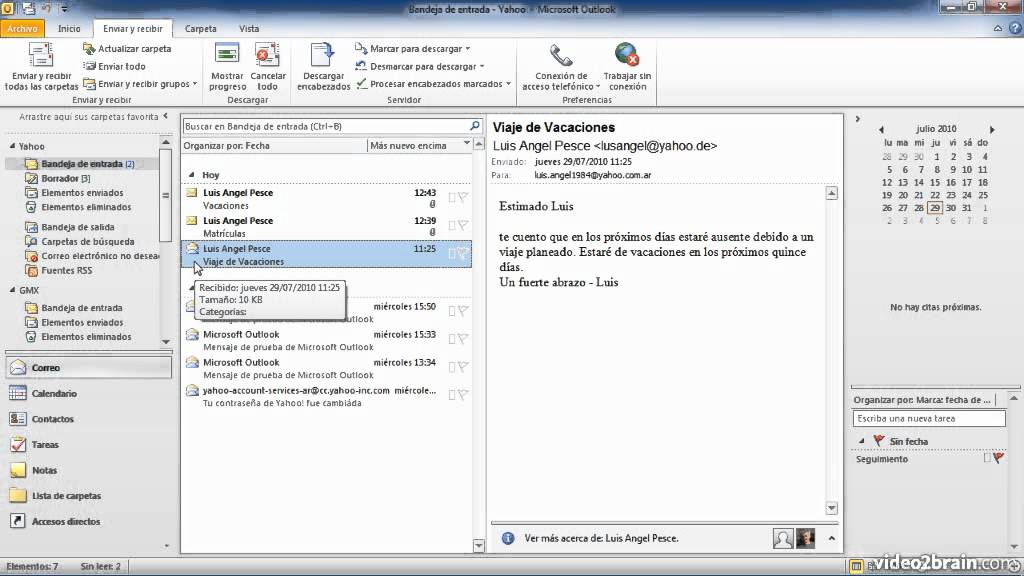Open Accesos directos
1024x576 pixels.
[88, 521]
